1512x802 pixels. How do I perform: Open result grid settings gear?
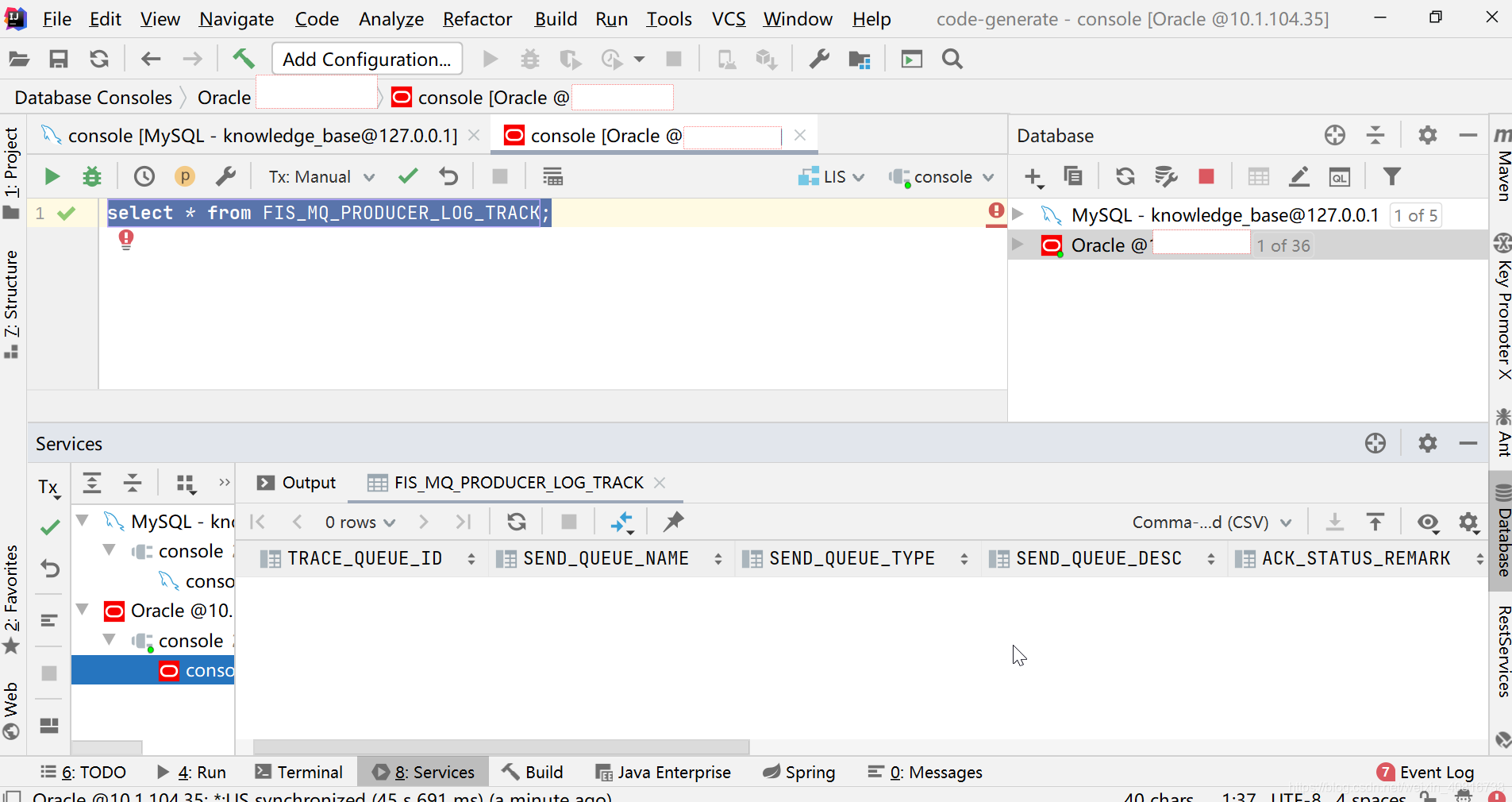pyautogui.click(x=1468, y=522)
